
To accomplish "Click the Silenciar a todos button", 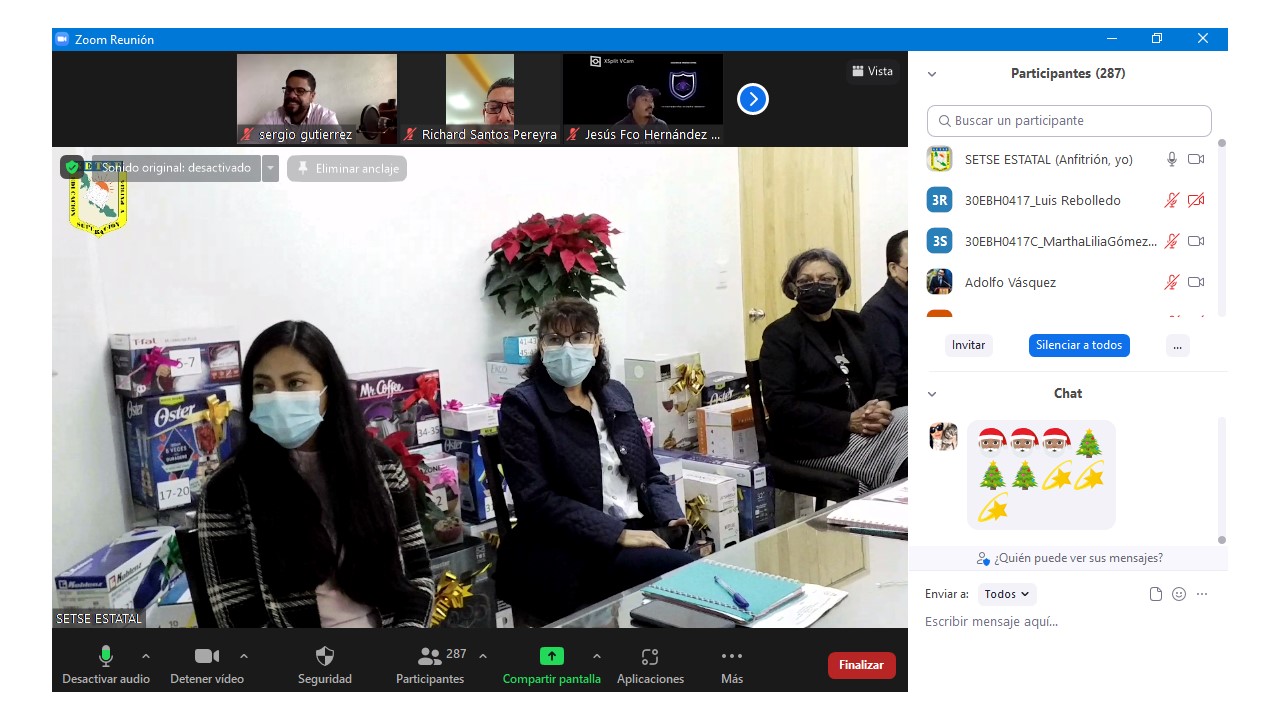I will (1079, 345).
